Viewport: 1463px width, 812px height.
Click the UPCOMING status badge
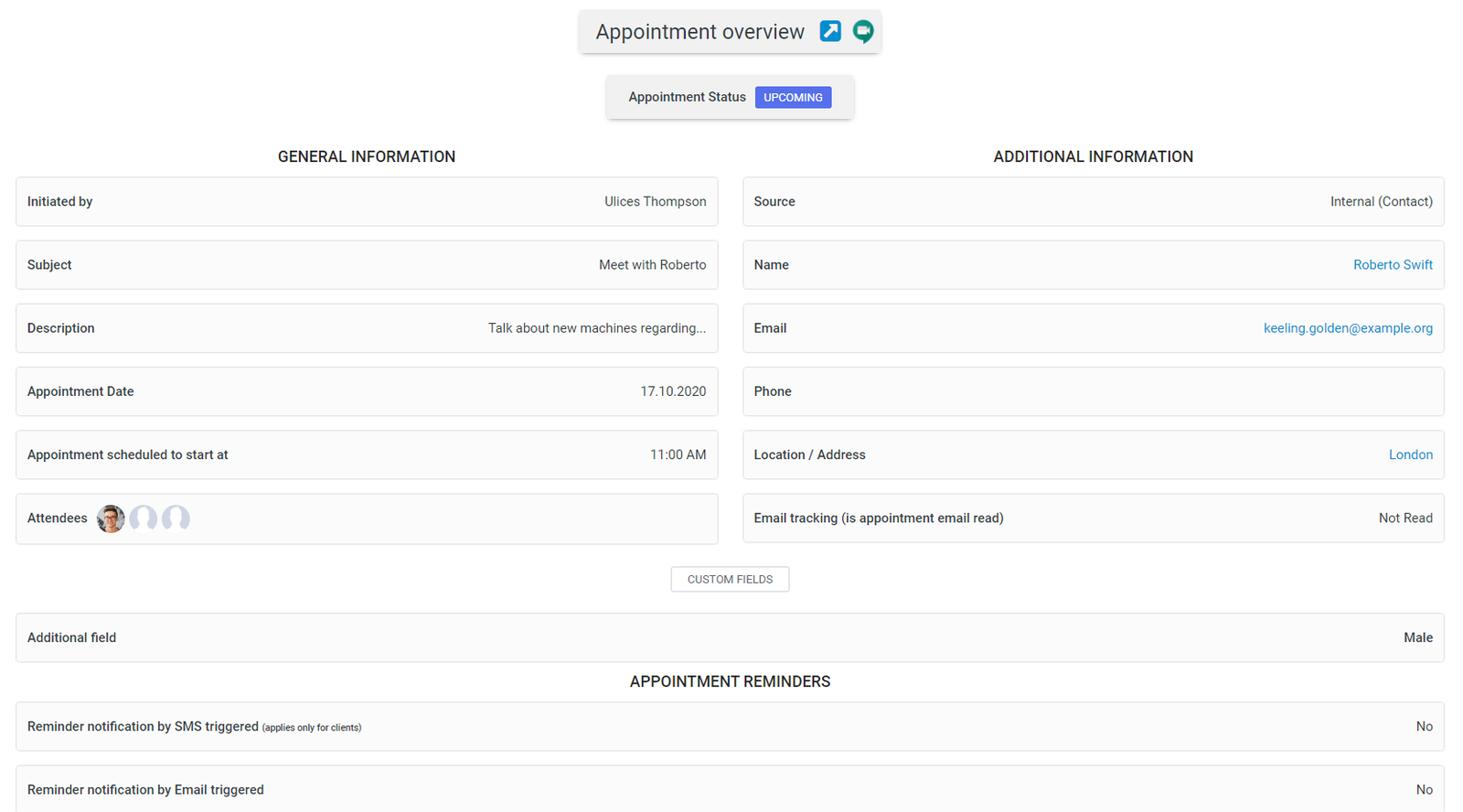793,98
